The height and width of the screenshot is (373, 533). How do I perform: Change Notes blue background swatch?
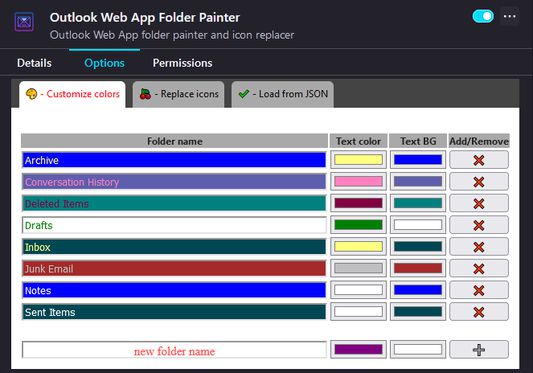click(418, 290)
